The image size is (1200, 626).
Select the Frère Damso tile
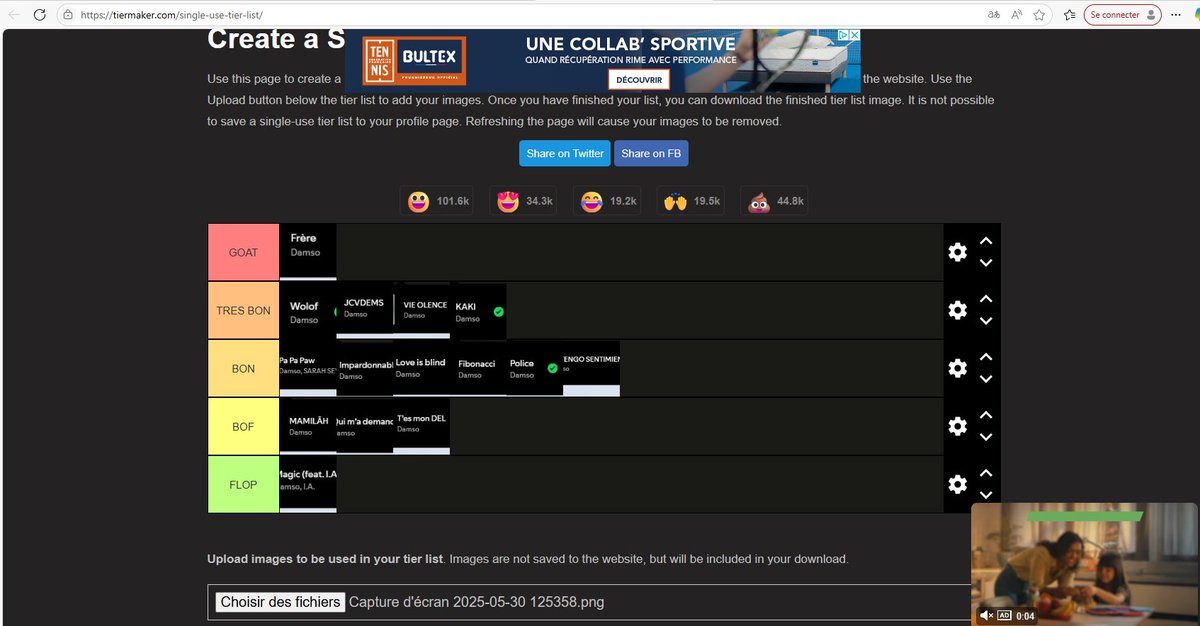(308, 252)
